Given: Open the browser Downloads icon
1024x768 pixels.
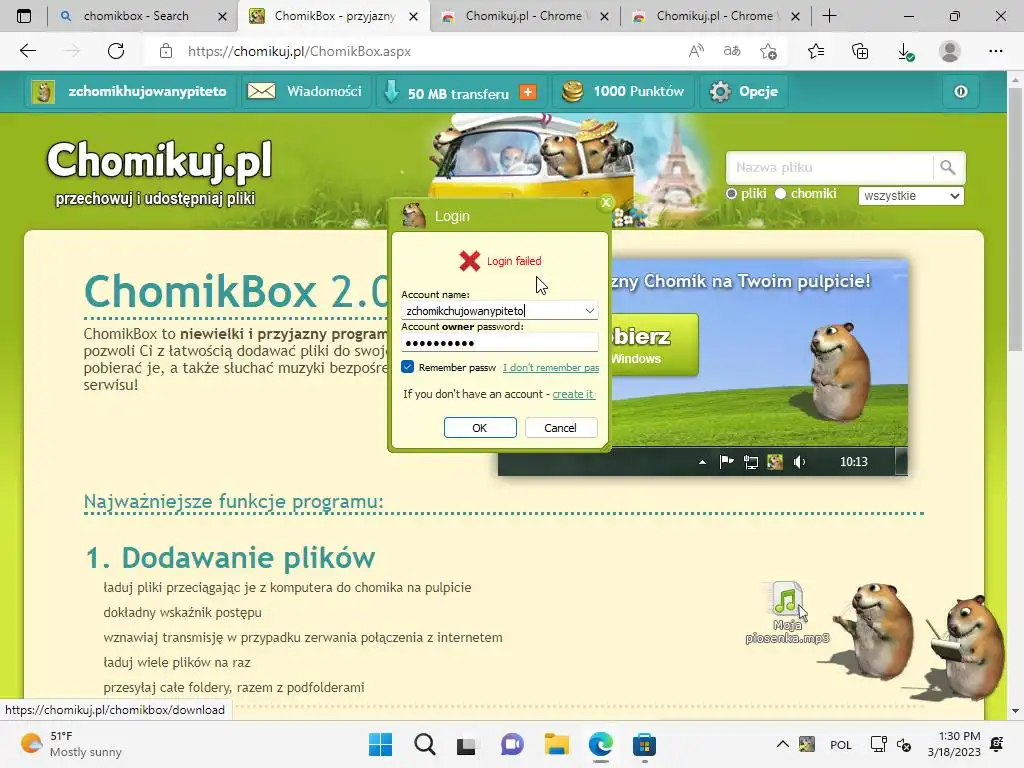Looking at the screenshot, I should click(905, 51).
